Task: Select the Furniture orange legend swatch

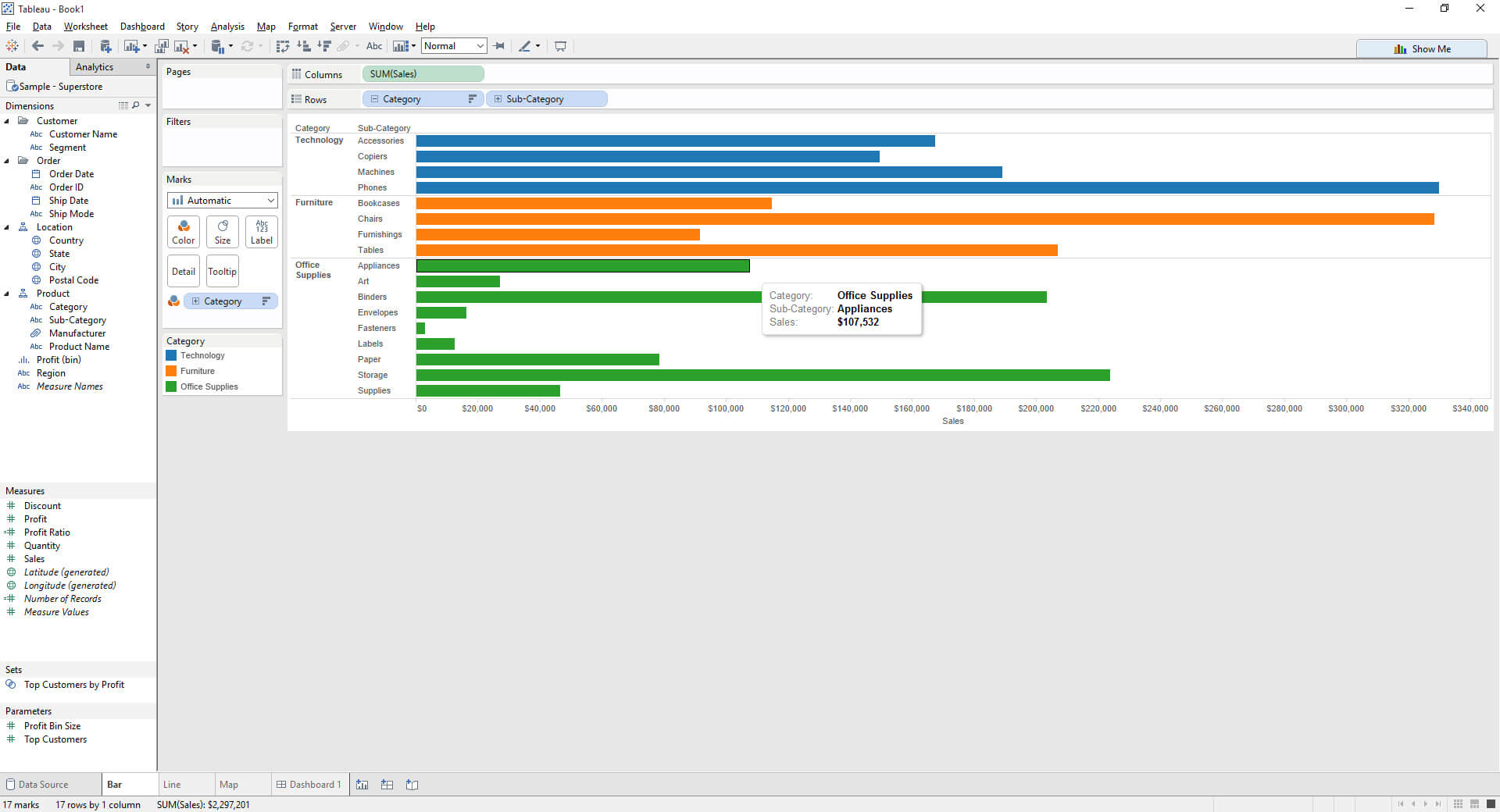Action: 171,371
